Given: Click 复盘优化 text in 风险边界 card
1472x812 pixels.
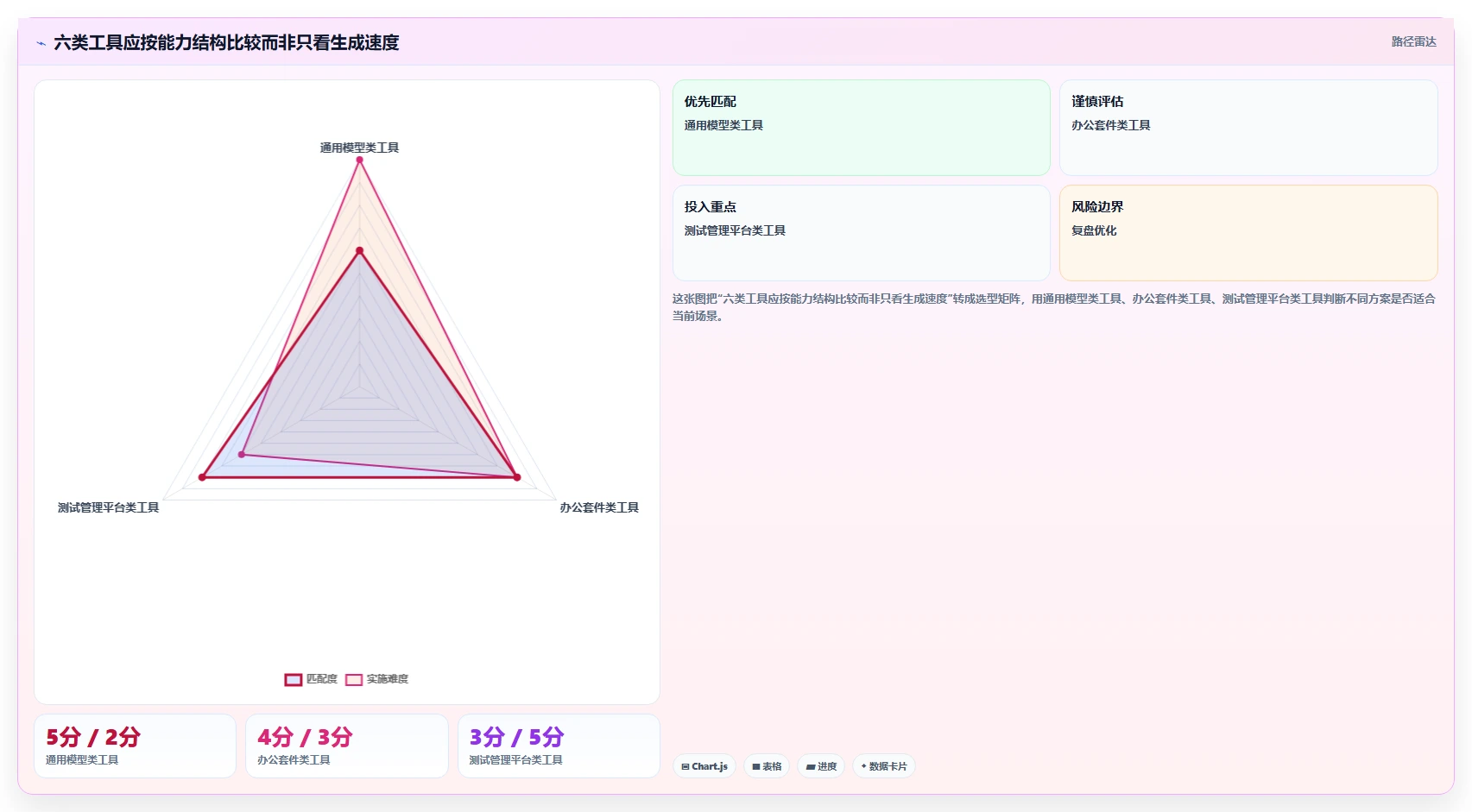Looking at the screenshot, I should click(x=1094, y=231).
